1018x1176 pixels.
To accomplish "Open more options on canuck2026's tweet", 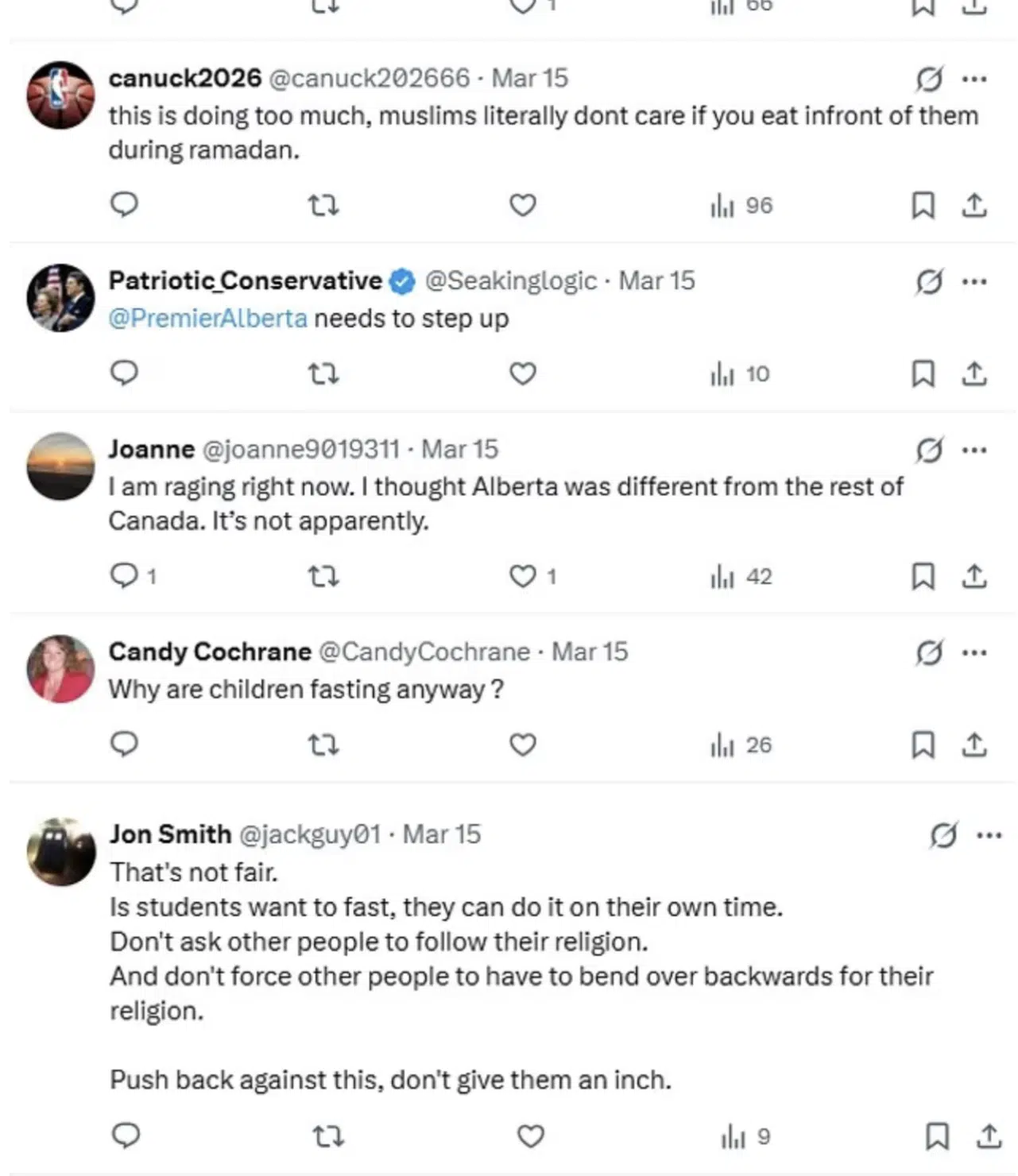I will pyautogui.click(x=974, y=79).
